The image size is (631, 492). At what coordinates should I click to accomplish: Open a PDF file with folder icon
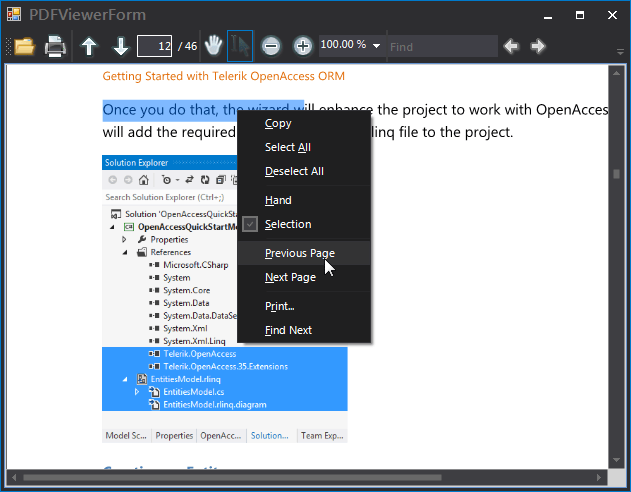[24, 46]
